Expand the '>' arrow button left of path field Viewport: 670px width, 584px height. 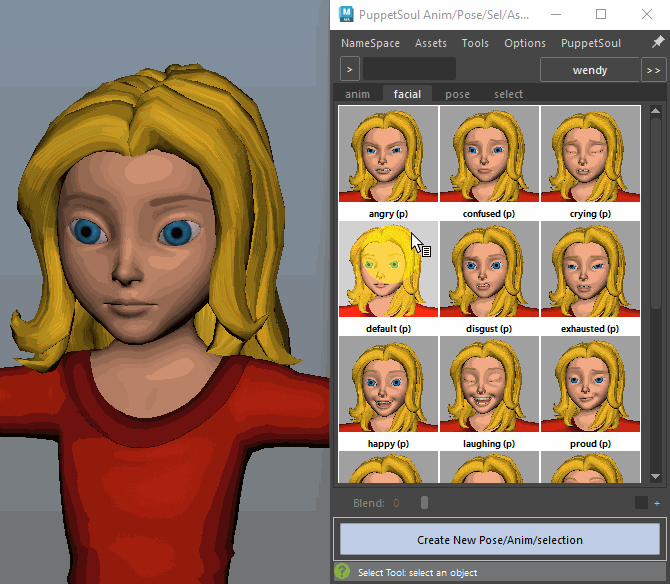[350, 69]
